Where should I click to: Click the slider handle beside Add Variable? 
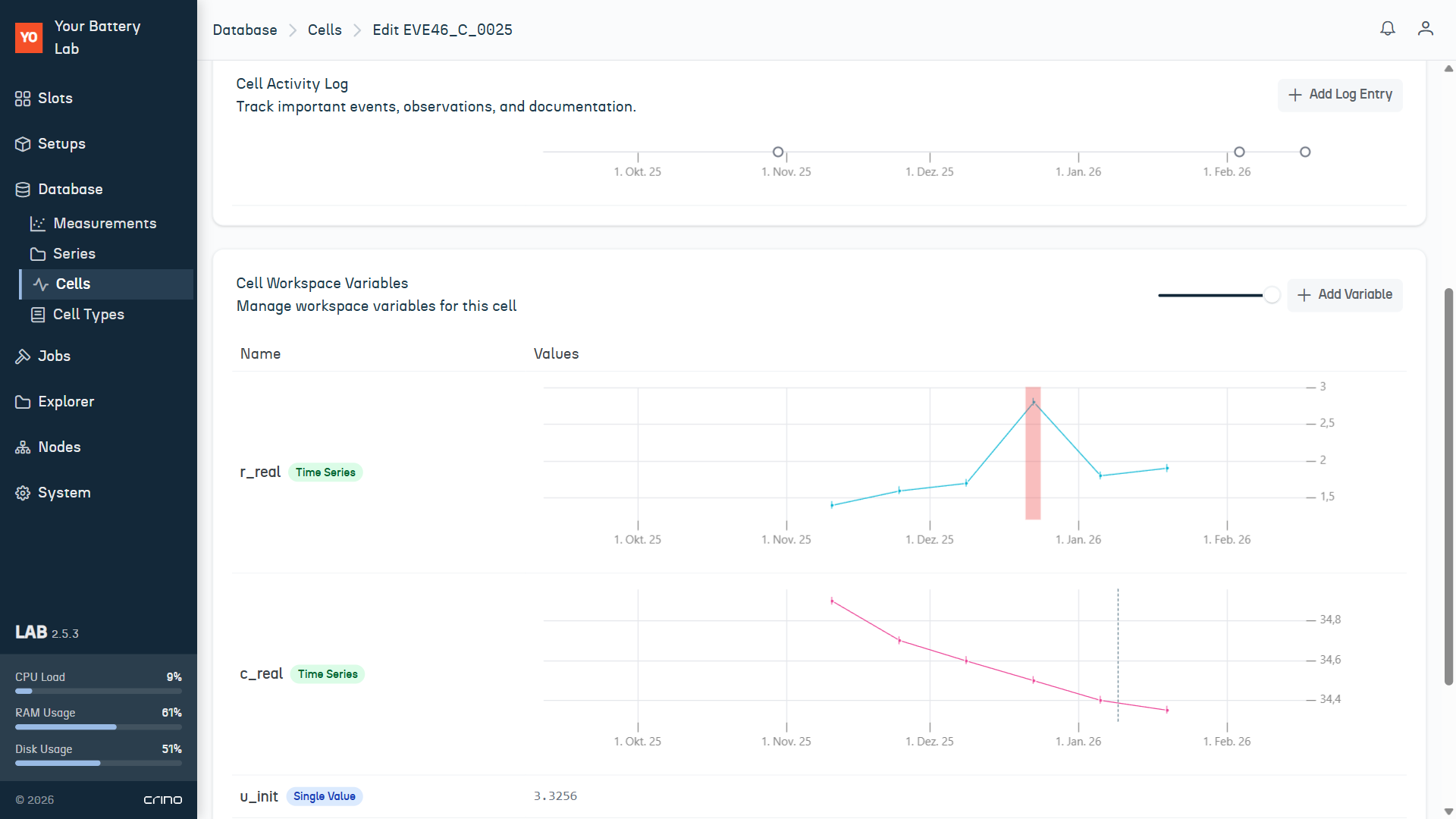1272,295
